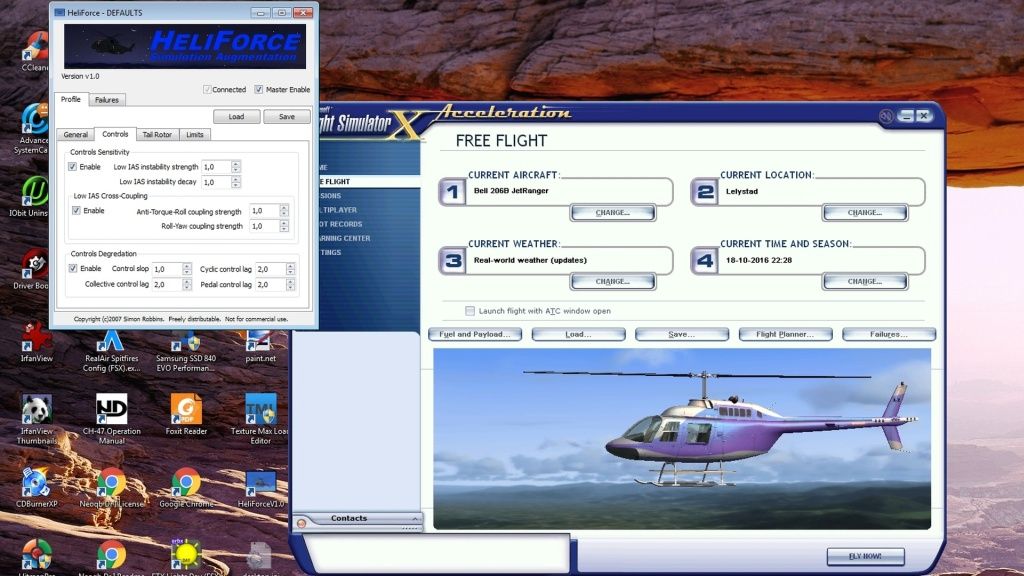Viewport: 1024px width, 576px height.
Task: Select the Neoqb DxI License shortcut
Action: 111,488
